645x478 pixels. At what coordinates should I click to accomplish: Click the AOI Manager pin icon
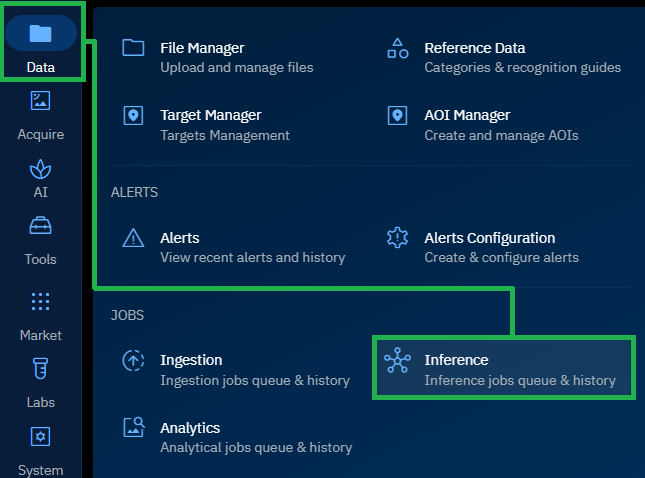(x=397, y=116)
